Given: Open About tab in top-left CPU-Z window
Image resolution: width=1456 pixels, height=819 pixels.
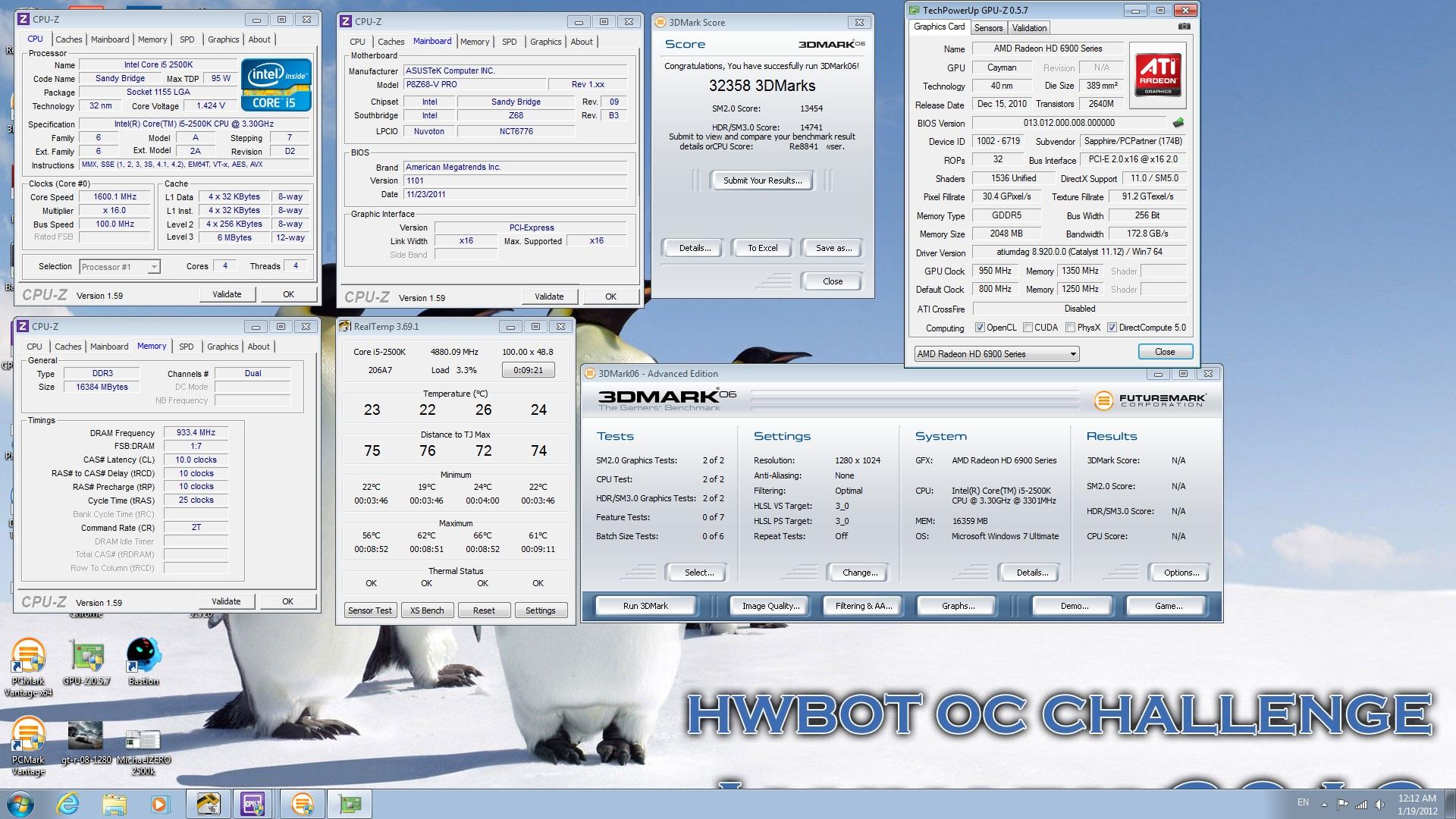Looking at the screenshot, I should 259,39.
